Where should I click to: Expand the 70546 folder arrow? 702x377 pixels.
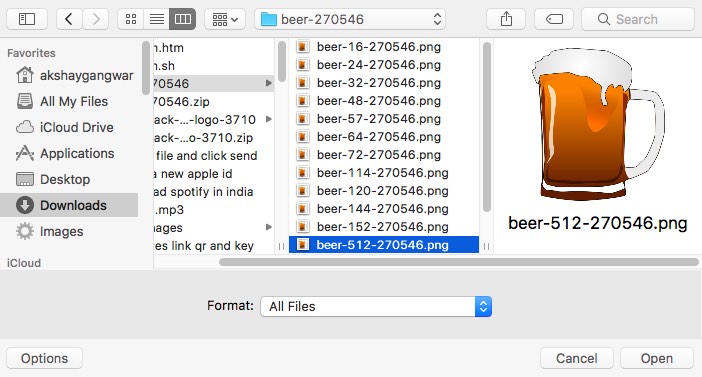(x=269, y=83)
